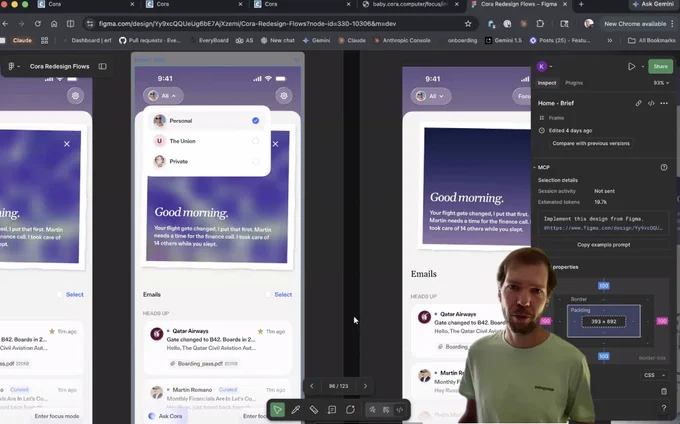Collapse the MCP section

[x=535, y=167]
